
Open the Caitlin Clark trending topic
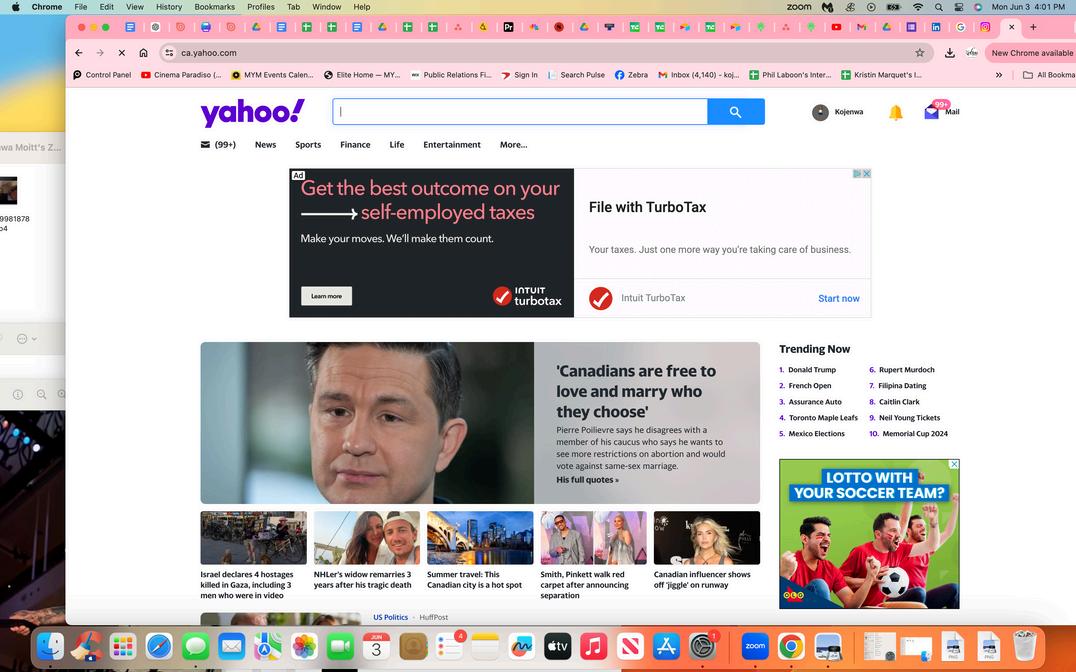pos(899,402)
